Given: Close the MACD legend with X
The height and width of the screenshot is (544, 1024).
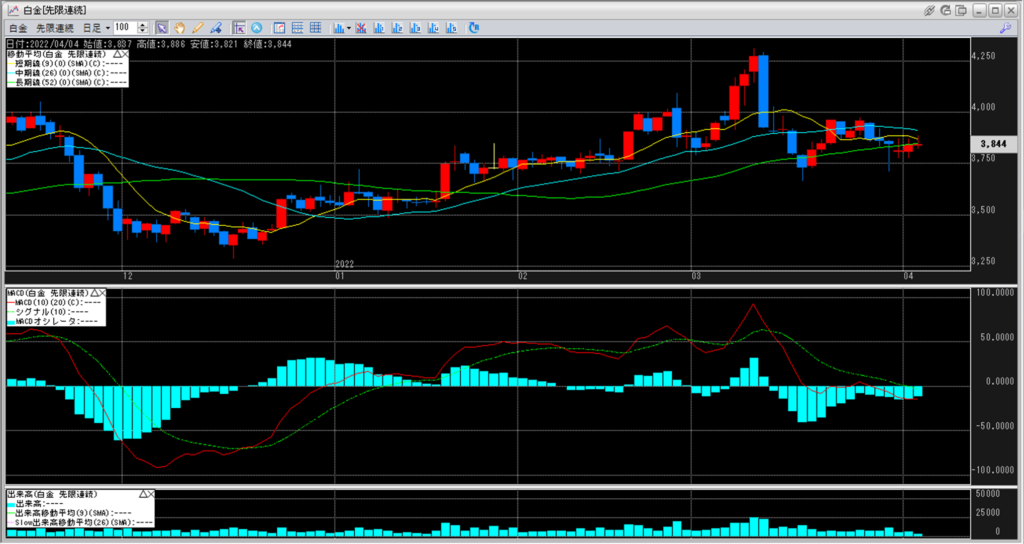Looking at the screenshot, I should click(102, 292).
